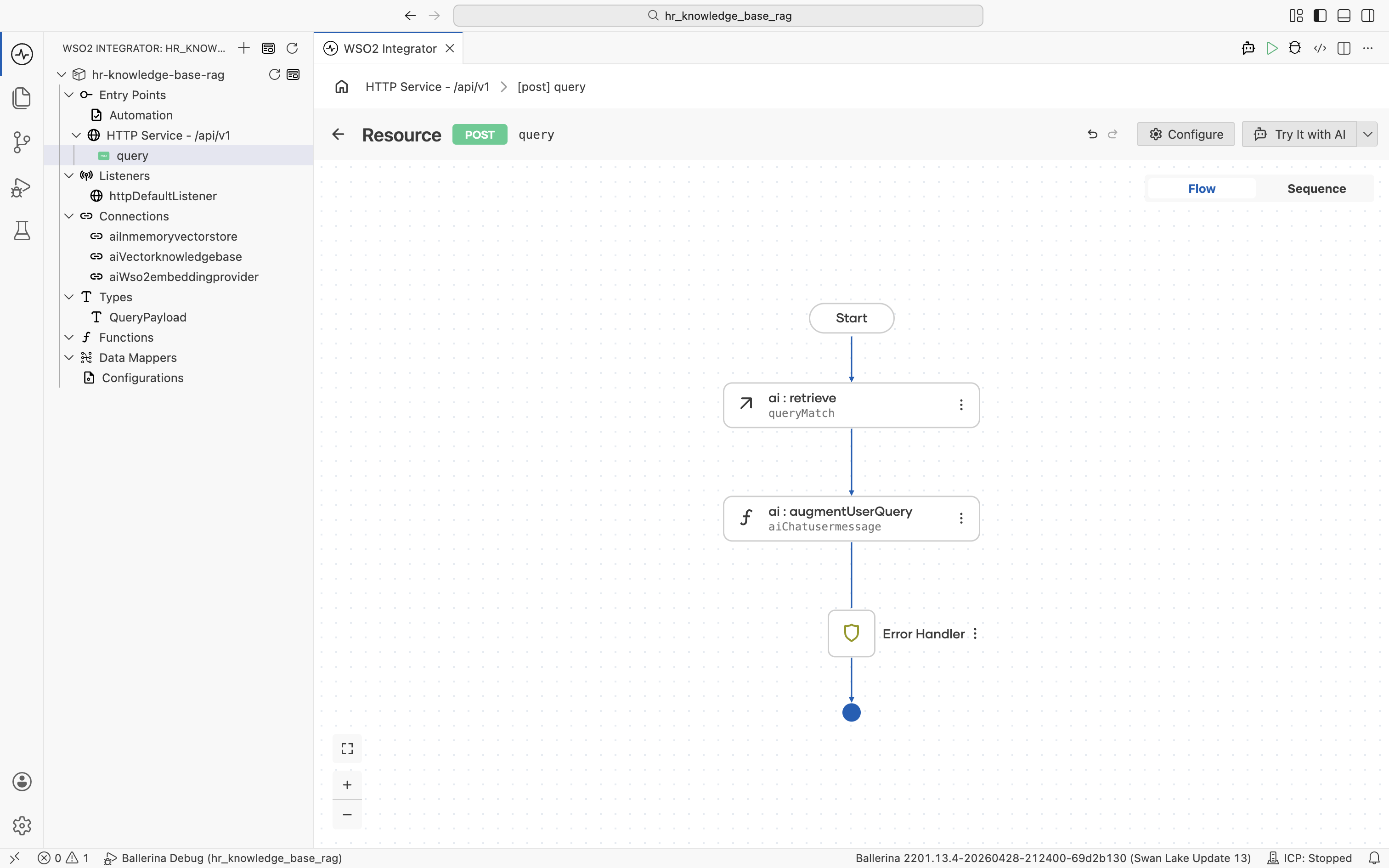Select the WSO2 Integrator editor tab
Viewport: 1389px width, 868px height.
389,49
